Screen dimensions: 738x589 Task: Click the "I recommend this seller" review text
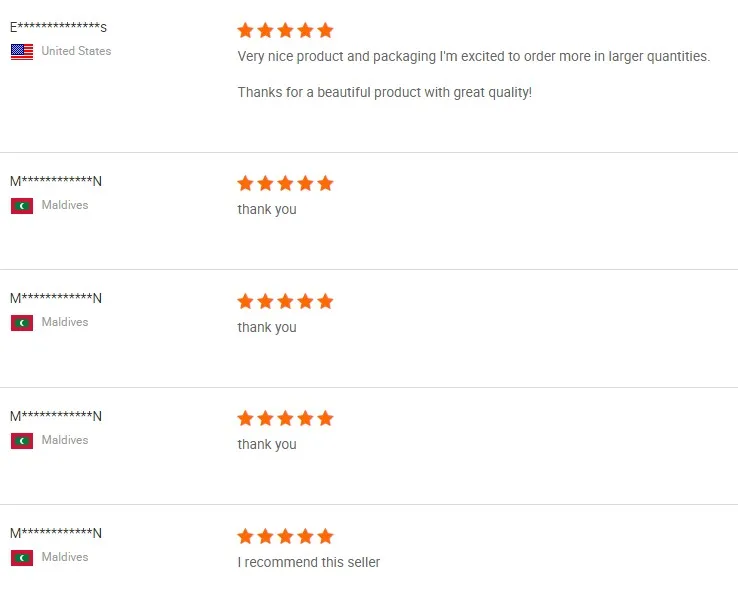coord(308,563)
